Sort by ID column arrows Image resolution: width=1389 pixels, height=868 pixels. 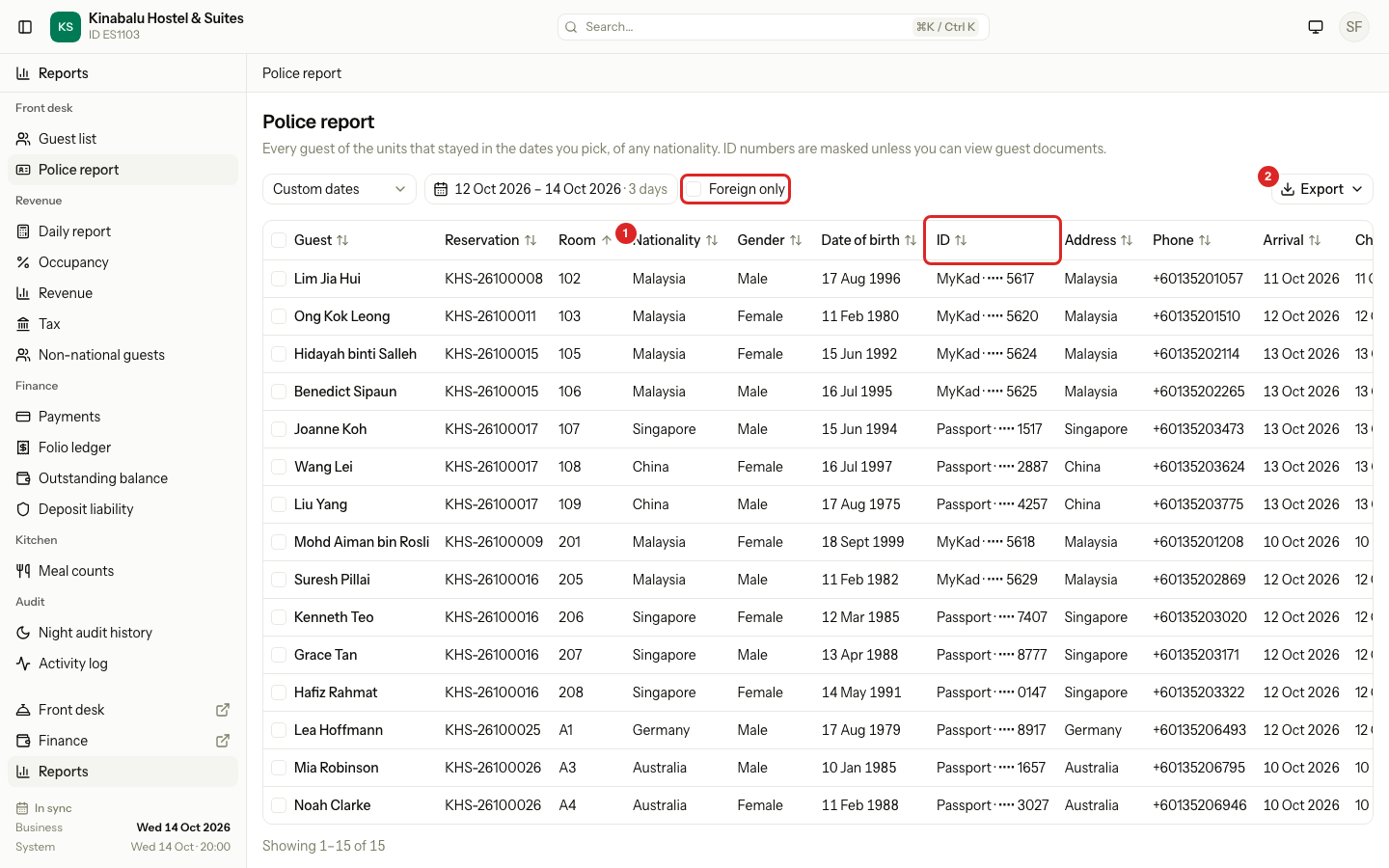click(x=961, y=240)
